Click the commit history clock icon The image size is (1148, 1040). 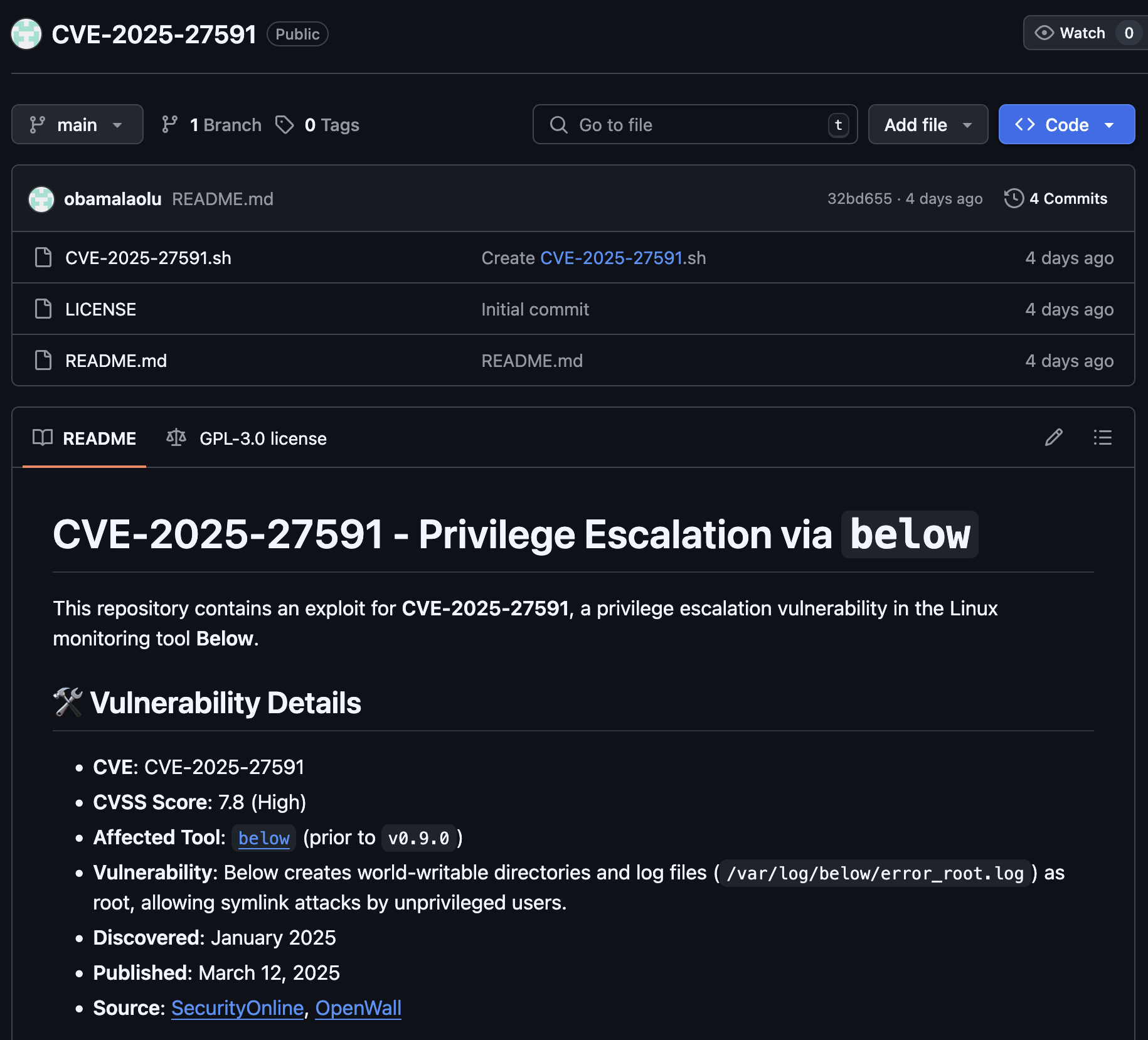1014,199
